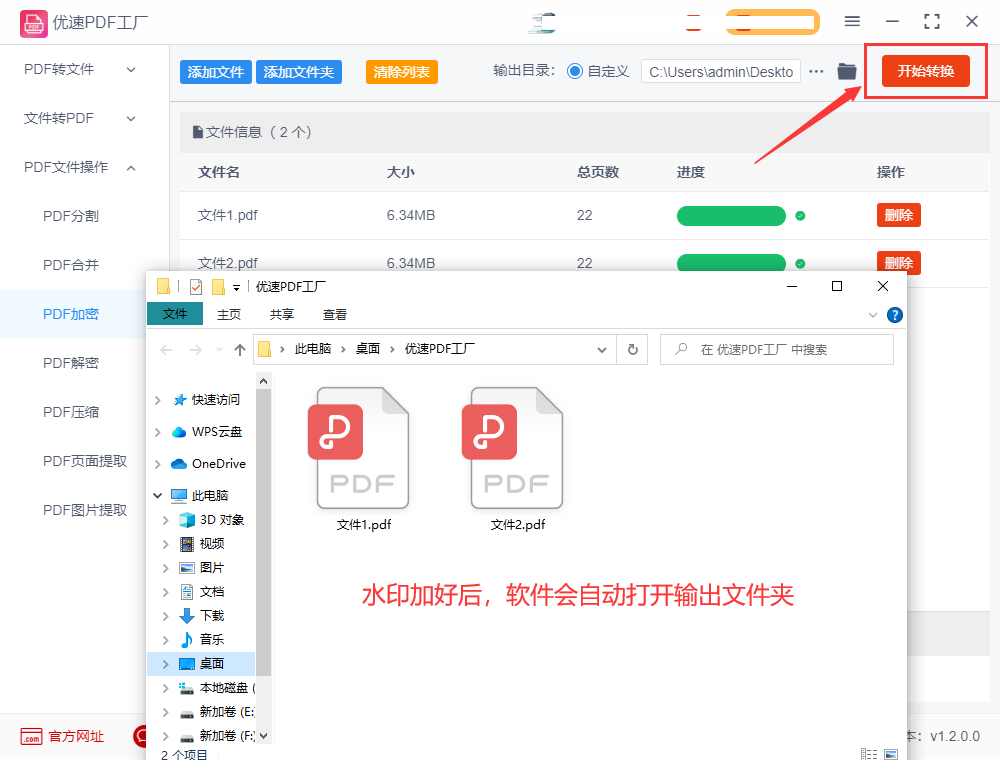
Task: Click Explorer help question mark icon
Action: 895,315
